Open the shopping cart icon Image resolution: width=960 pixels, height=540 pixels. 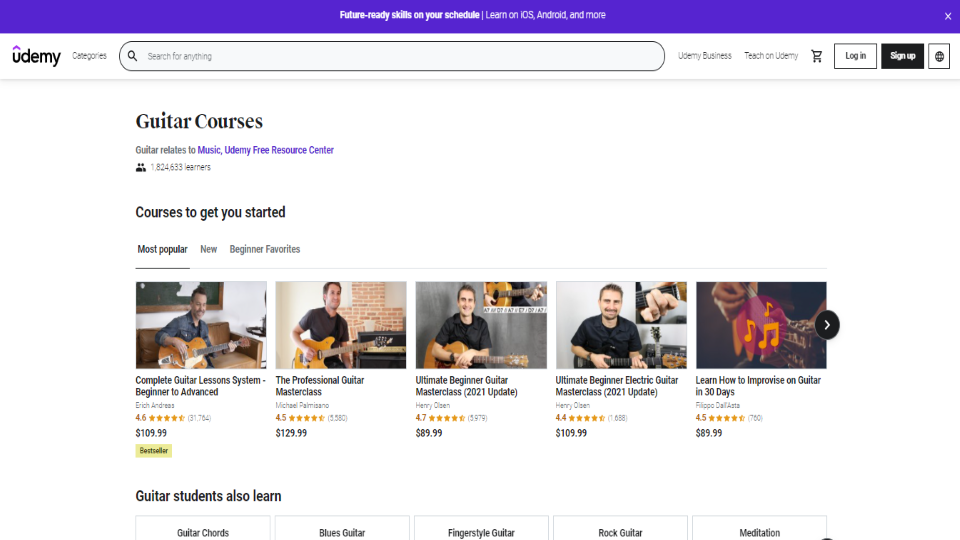[817, 56]
